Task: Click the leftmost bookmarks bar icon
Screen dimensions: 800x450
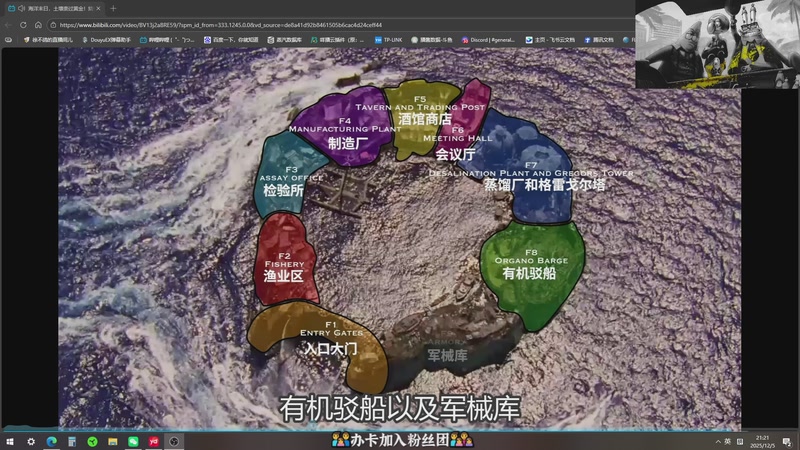Action: point(8,39)
